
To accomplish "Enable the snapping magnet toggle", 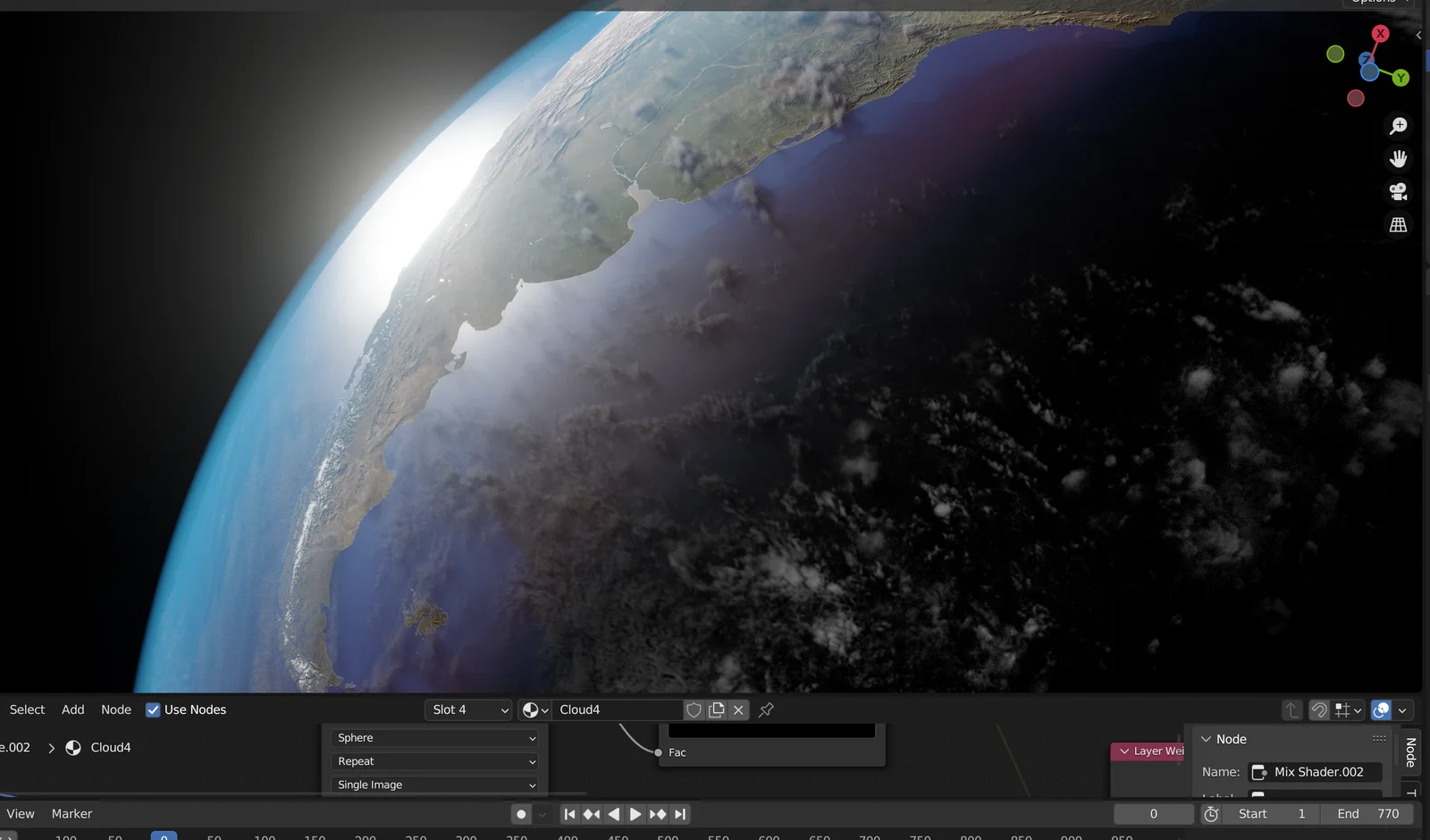I will (x=1319, y=710).
